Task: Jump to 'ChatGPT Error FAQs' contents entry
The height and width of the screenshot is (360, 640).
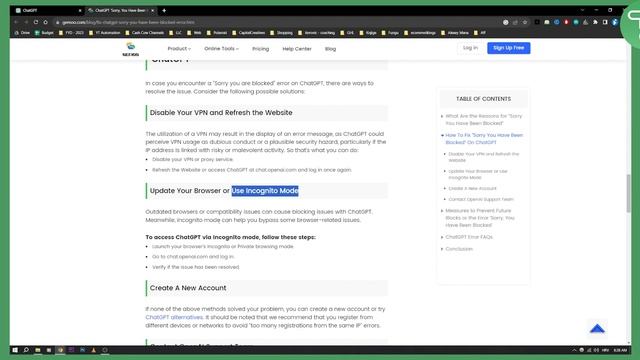Action: 469,237
